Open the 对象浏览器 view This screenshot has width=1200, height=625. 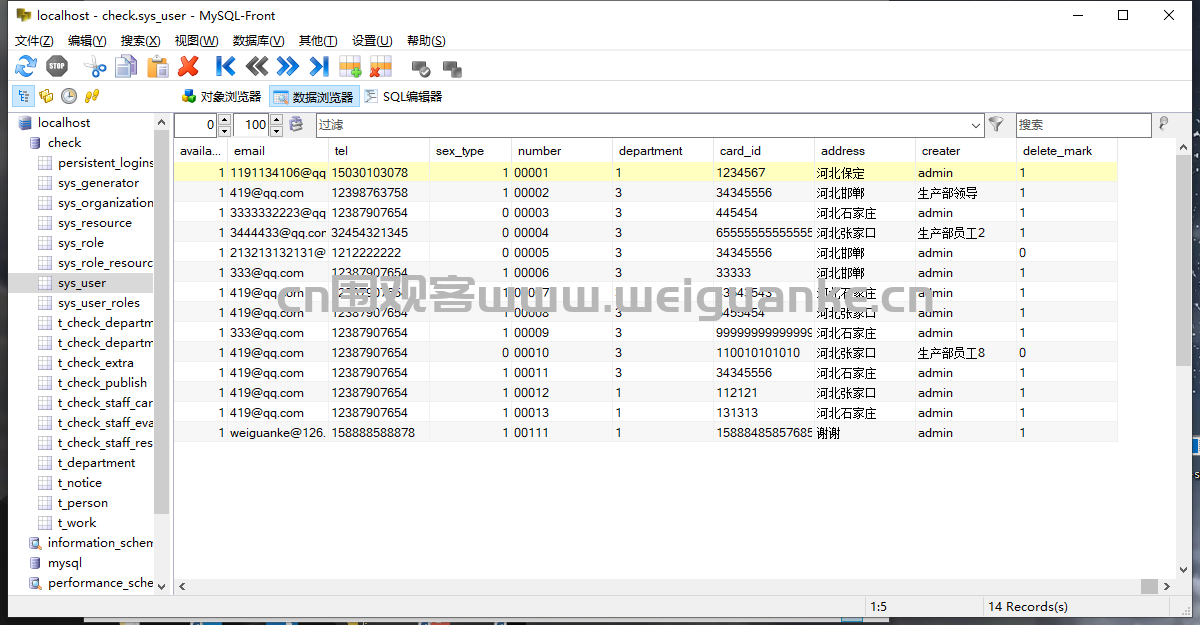tap(221, 97)
